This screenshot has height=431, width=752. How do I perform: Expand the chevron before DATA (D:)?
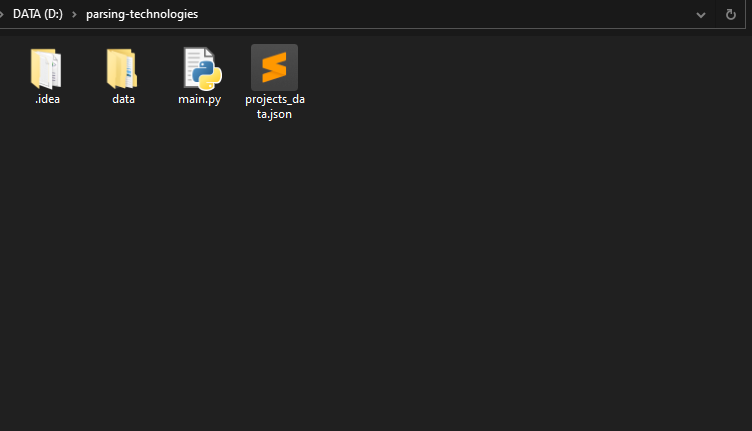pyautogui.click(x=2, y=14)
